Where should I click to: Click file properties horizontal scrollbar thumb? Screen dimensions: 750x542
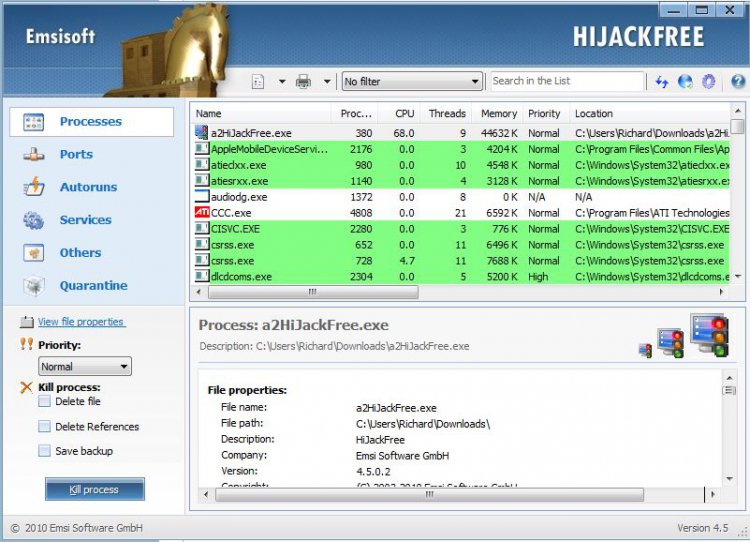429,494
